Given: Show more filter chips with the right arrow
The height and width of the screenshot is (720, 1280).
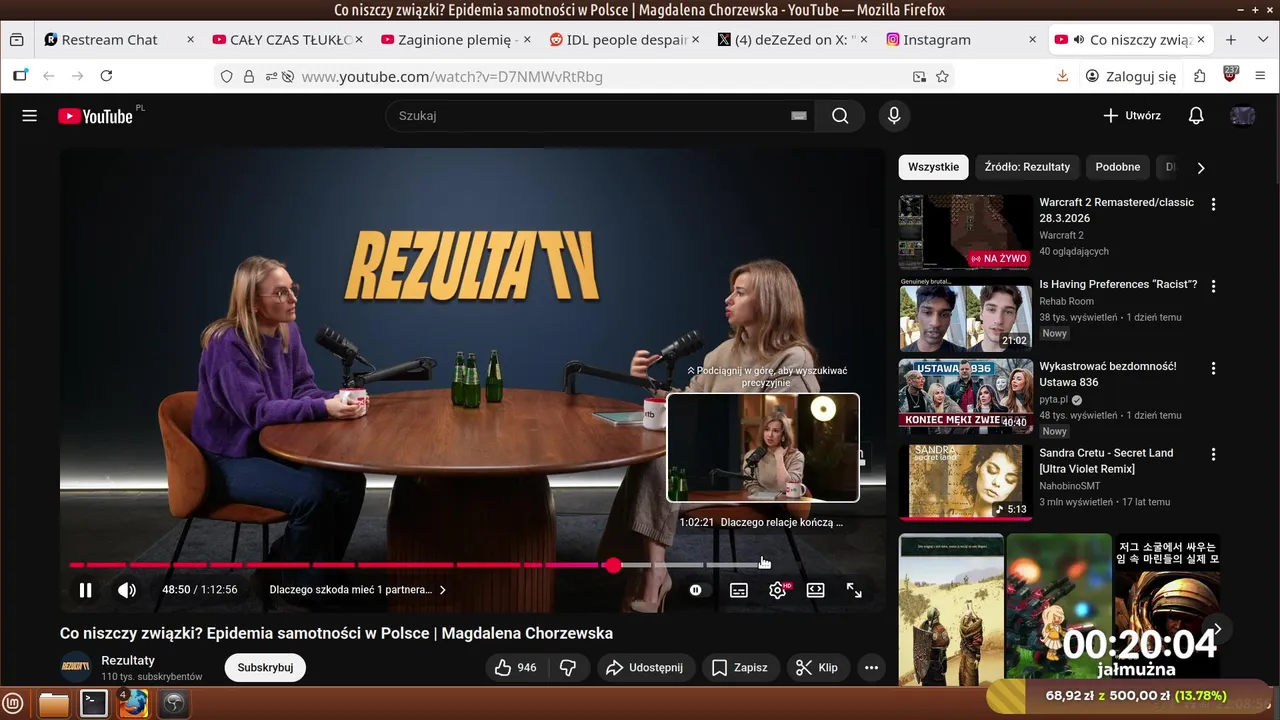Looking at the screenshot, I should pos(1201,168).
